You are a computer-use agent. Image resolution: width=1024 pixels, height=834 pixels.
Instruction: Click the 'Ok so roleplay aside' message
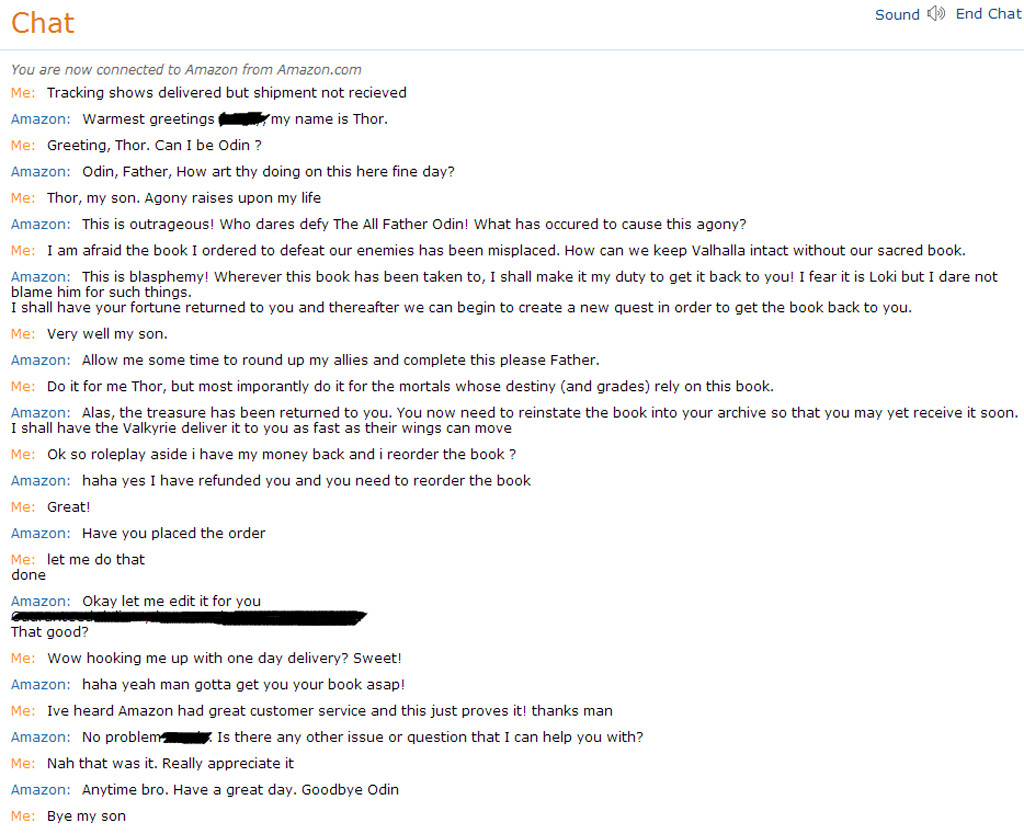pos(281,454)
